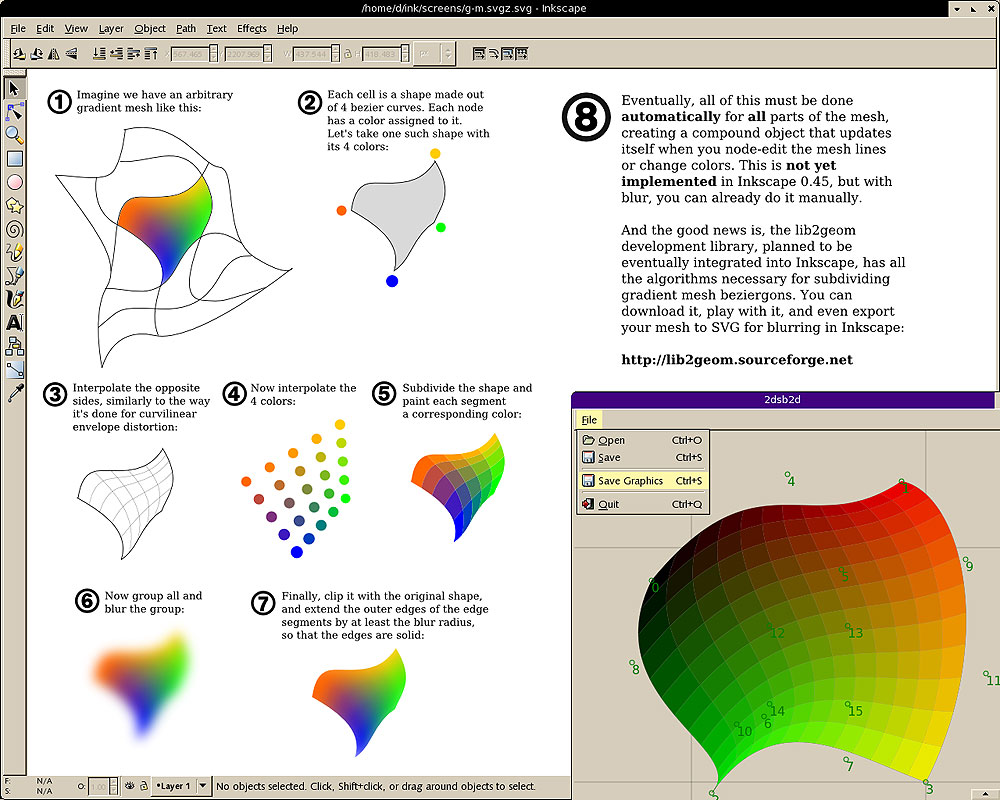Rotate selection 90 degrees counter-clockwise

pyautogui.click(x=20, y=54)
